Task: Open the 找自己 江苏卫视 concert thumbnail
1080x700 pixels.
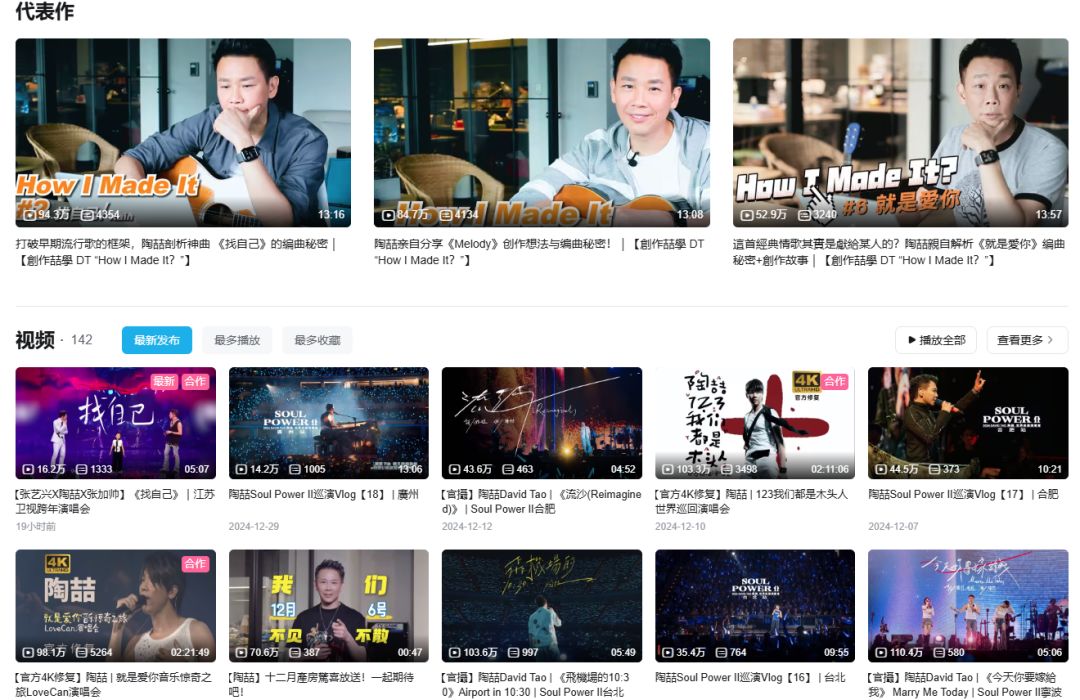Action: (116, 423)
